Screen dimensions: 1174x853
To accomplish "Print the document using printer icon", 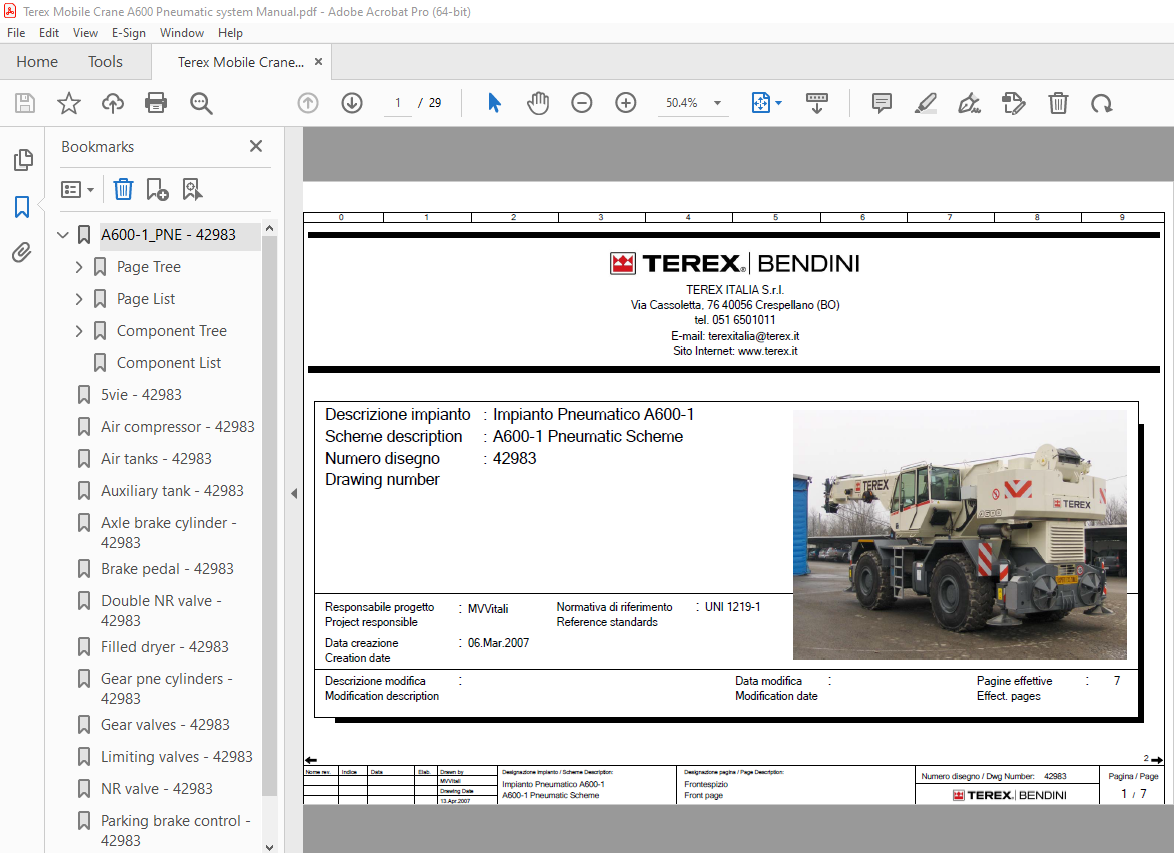I will (156, 103).
